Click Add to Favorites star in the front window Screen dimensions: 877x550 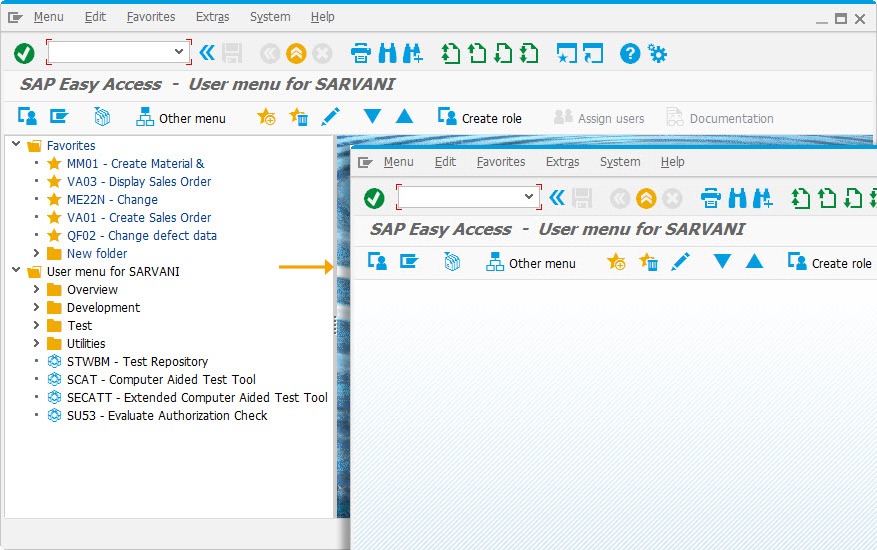616,261
